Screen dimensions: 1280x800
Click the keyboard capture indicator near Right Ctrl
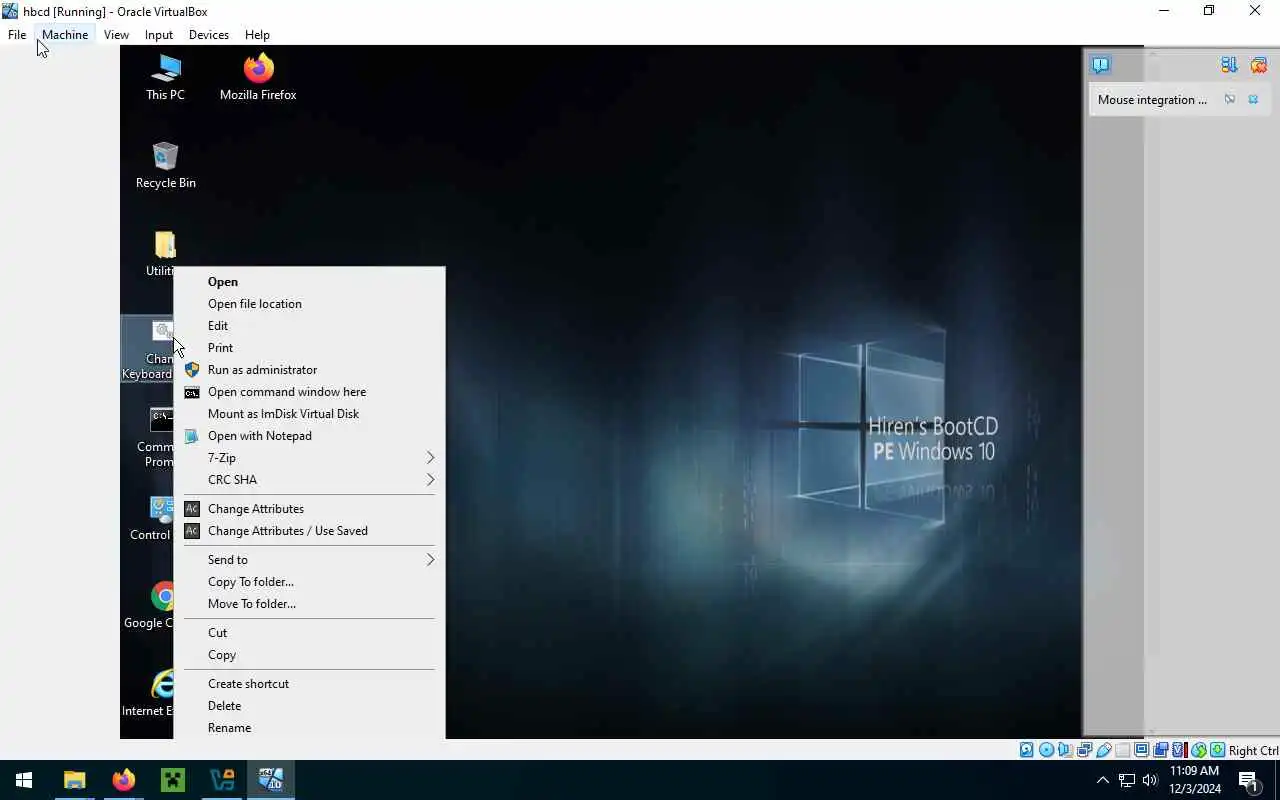1218,750
